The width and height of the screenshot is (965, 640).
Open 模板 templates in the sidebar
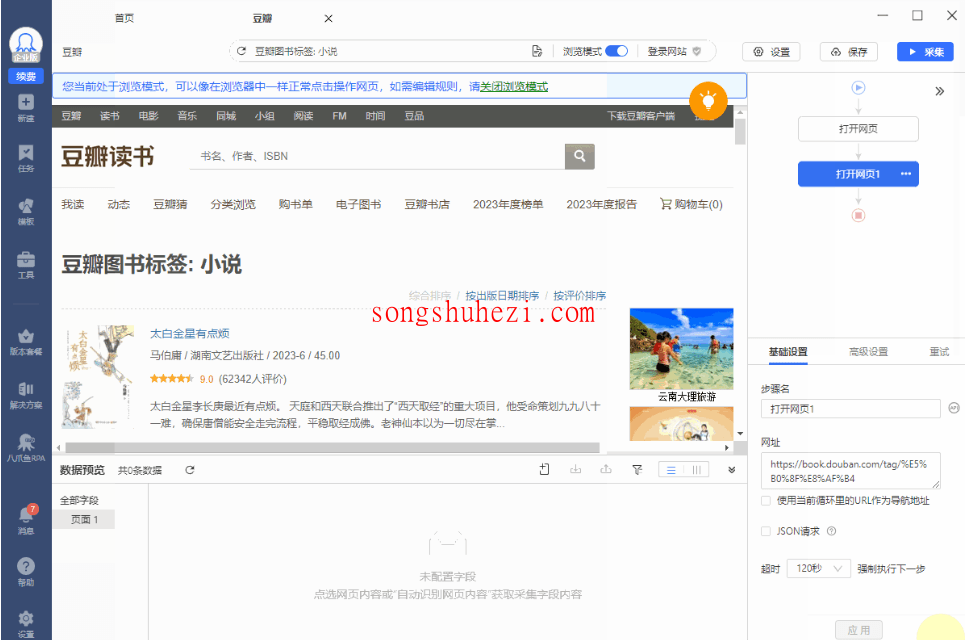tap(26, 212)
